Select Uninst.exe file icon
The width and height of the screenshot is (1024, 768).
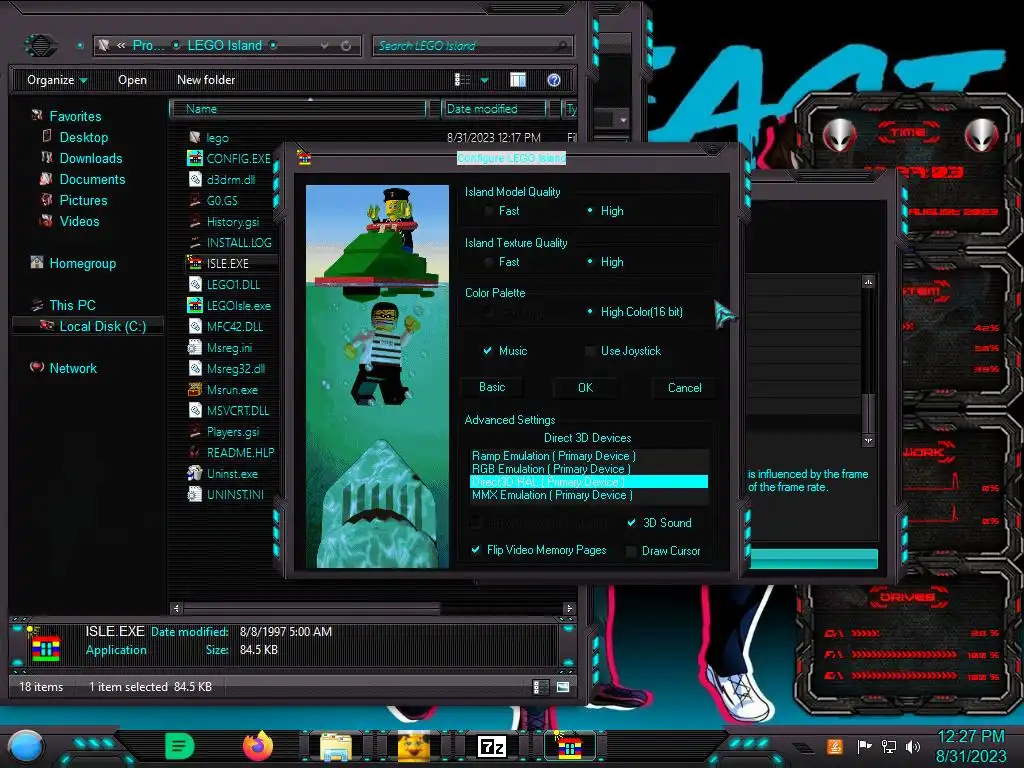click(195, 473)
